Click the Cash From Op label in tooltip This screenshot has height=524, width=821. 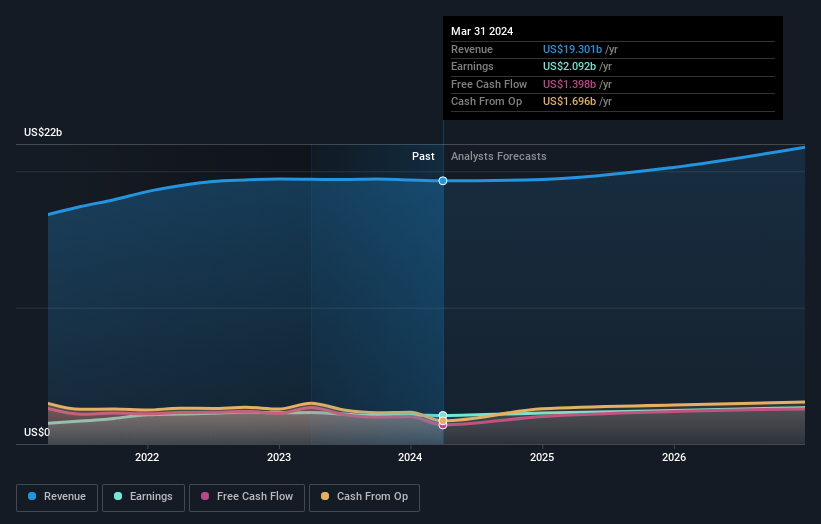pyautogui.click(x=486, y=102)
